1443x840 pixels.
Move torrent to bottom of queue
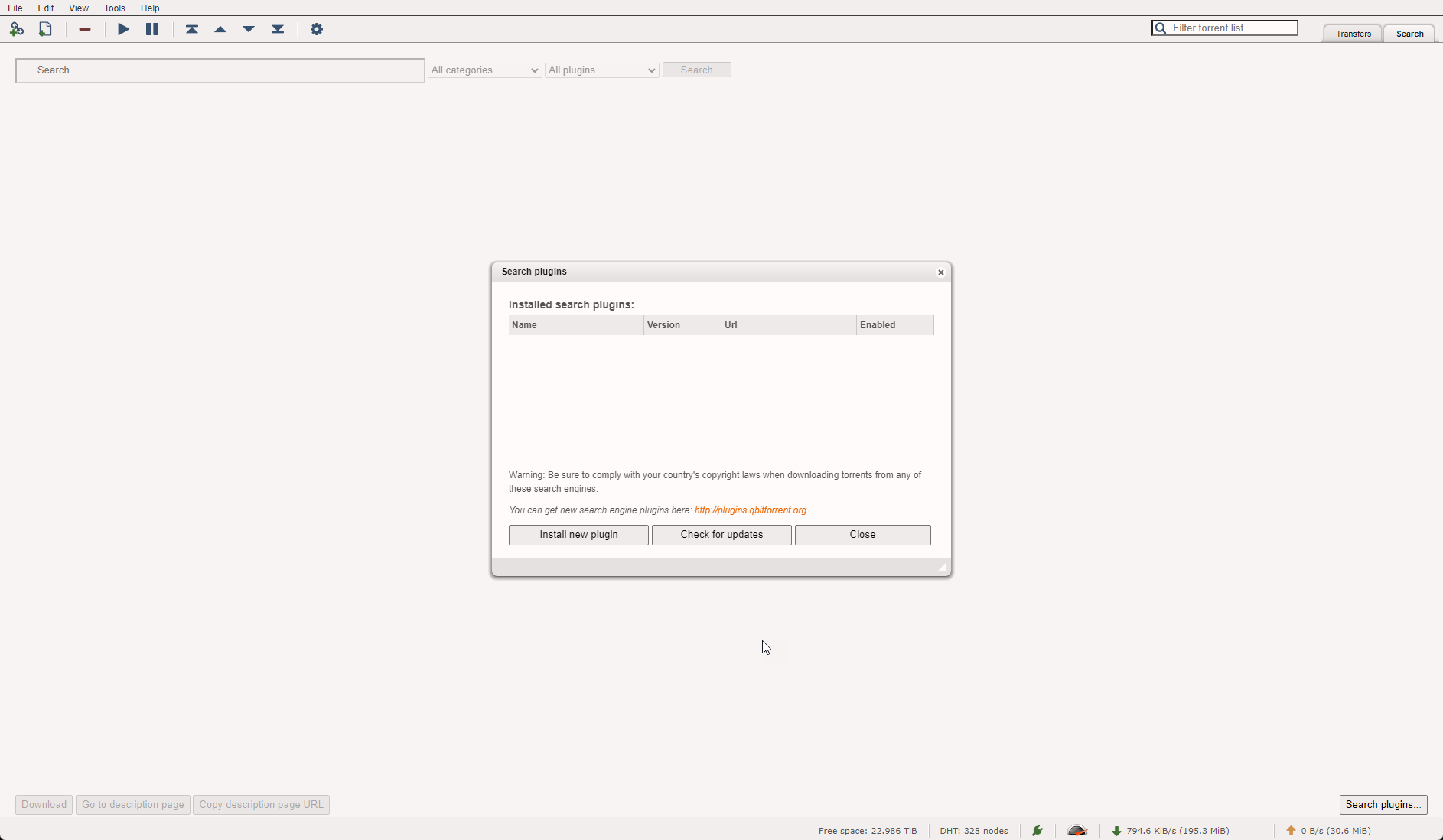278,29
